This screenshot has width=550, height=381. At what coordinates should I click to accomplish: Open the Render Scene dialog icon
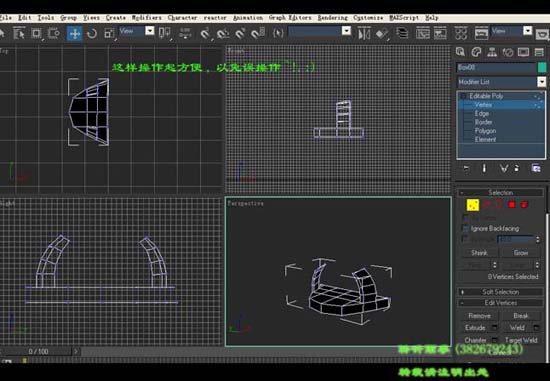481,34
